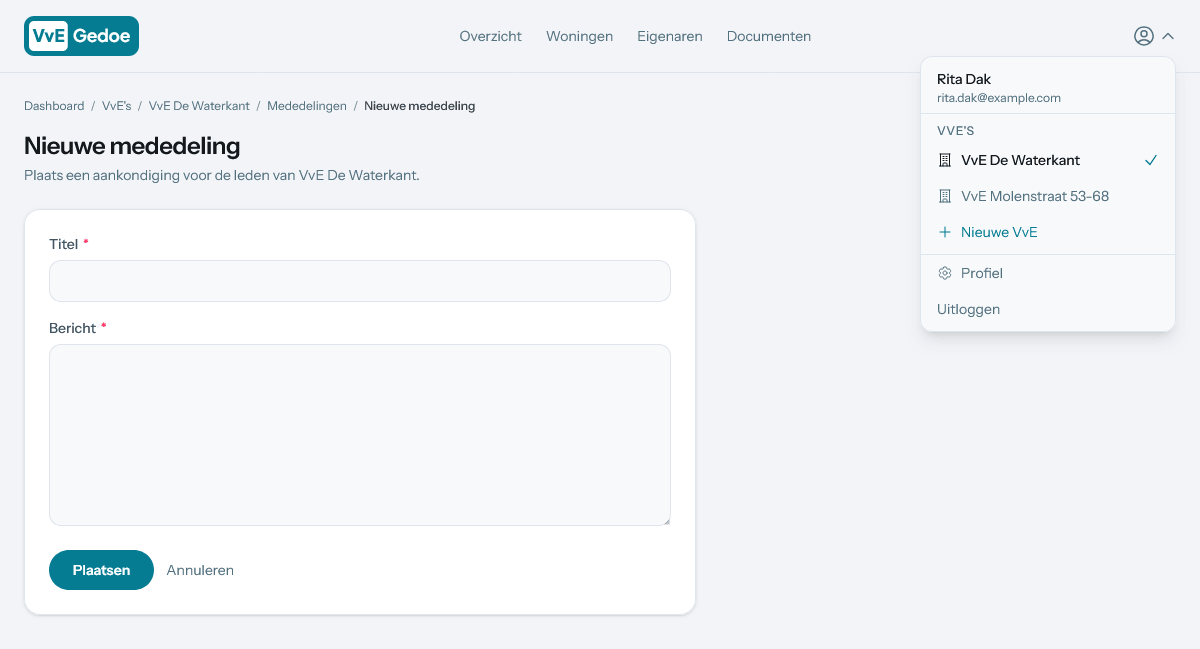This screenshot has height=649, width=1200.
Task: Click the VvE's breadcrumb link
Action: (117, 105)
